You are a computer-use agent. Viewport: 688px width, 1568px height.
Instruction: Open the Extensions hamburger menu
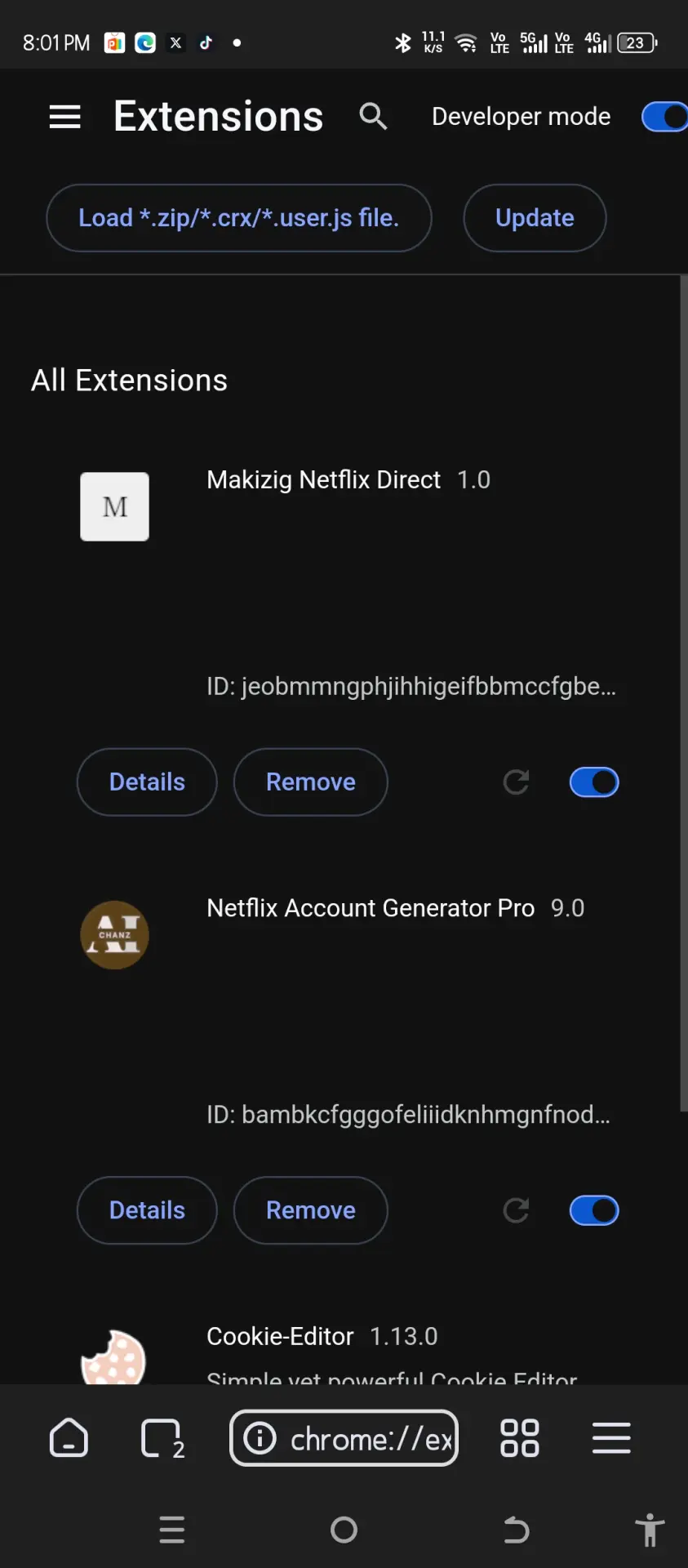[x=64, y=117]
